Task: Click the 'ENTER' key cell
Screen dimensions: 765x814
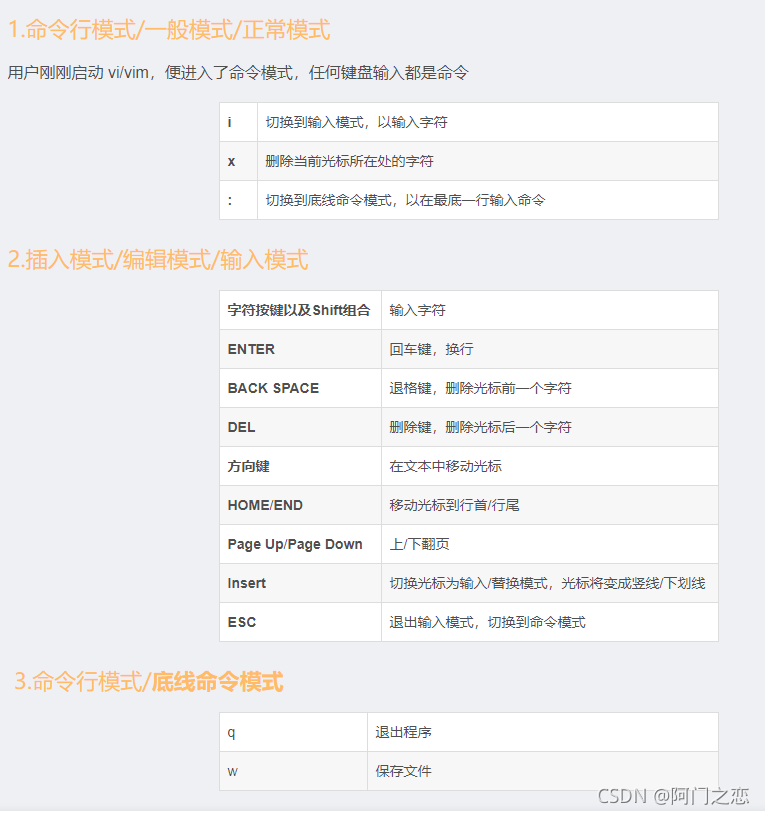Action: [300, 349]
